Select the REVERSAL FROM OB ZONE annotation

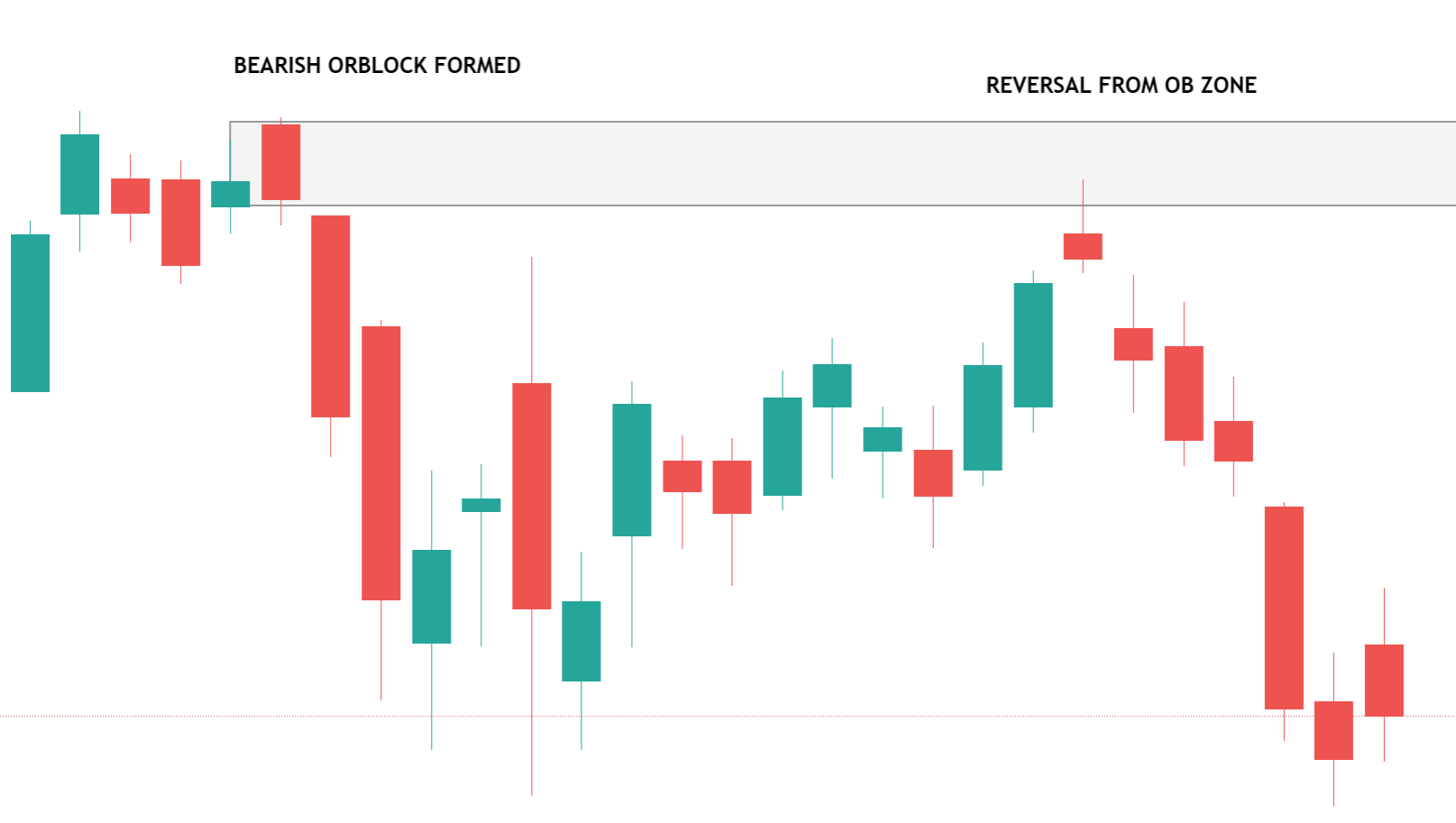click(x=1121, y=86)
